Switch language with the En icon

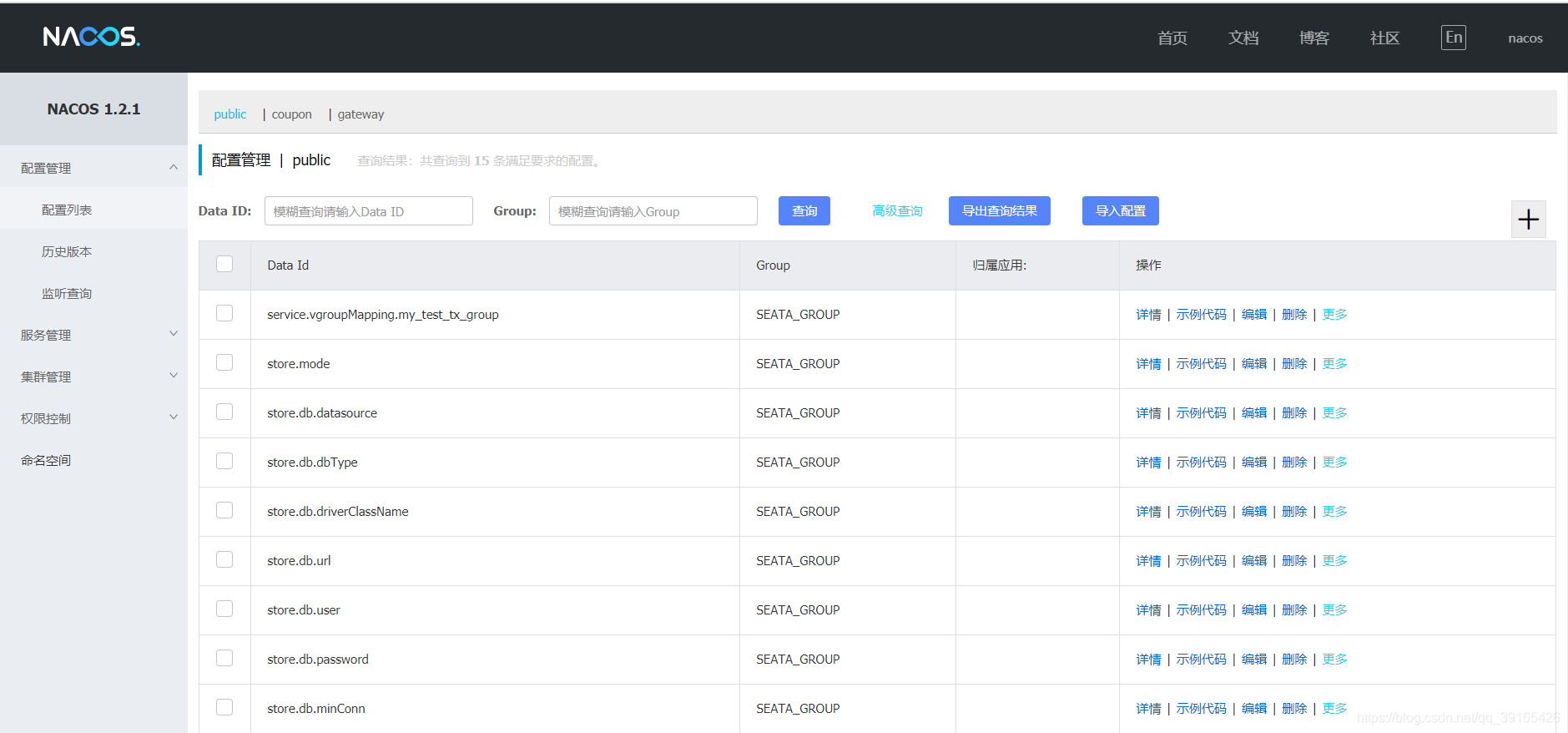(1453, 38)
